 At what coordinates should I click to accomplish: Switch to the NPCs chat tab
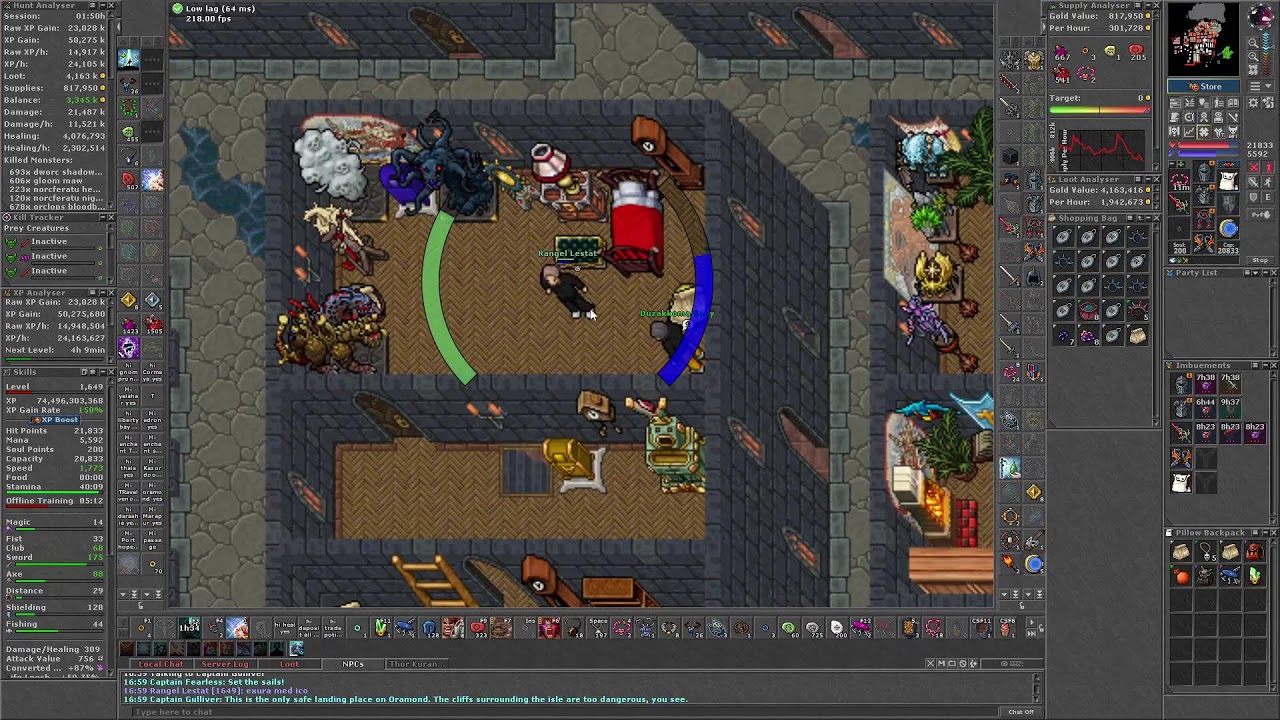click(x=353, y=664)
